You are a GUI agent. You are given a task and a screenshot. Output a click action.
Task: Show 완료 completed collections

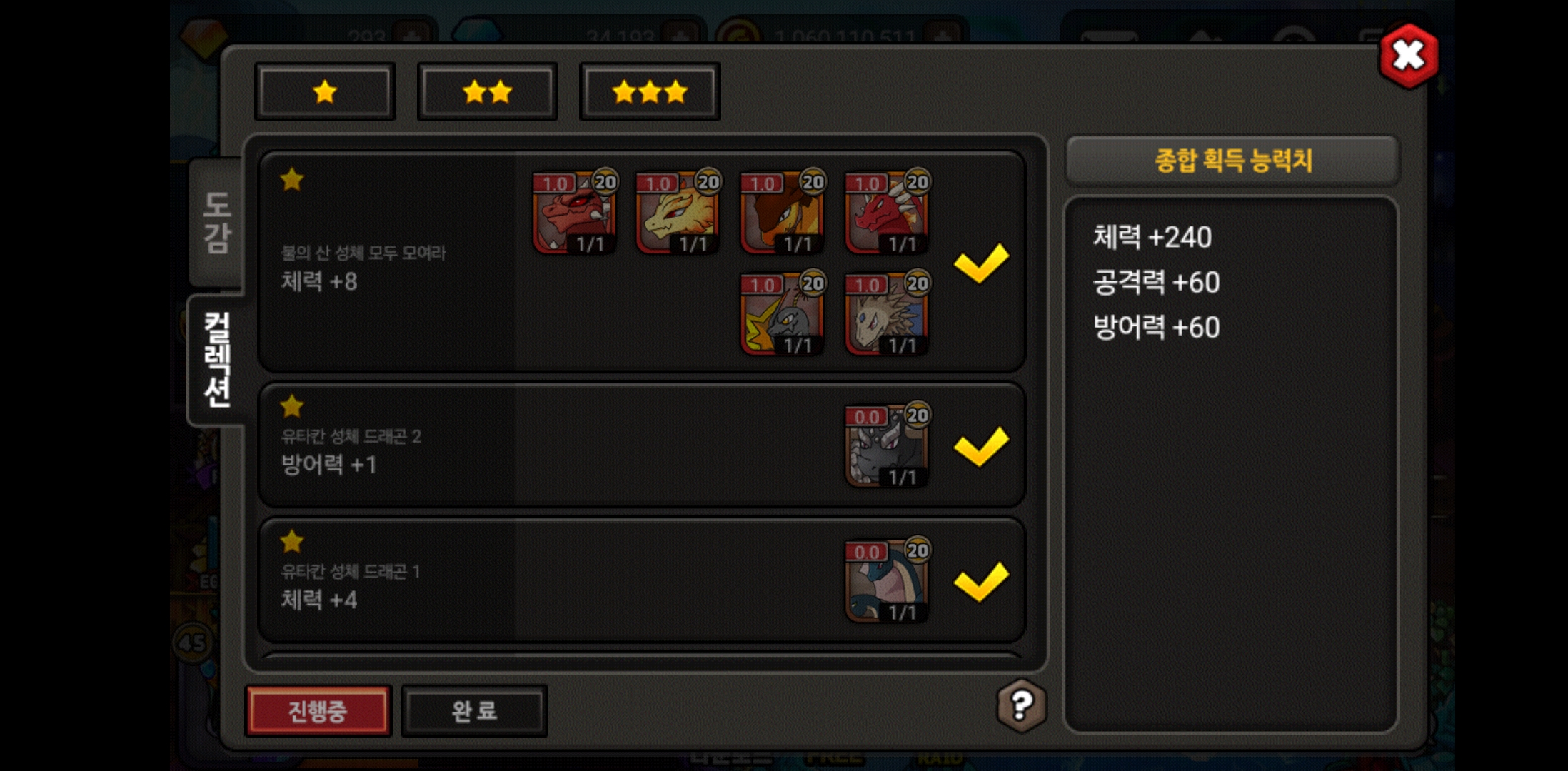tap(474, 711)
